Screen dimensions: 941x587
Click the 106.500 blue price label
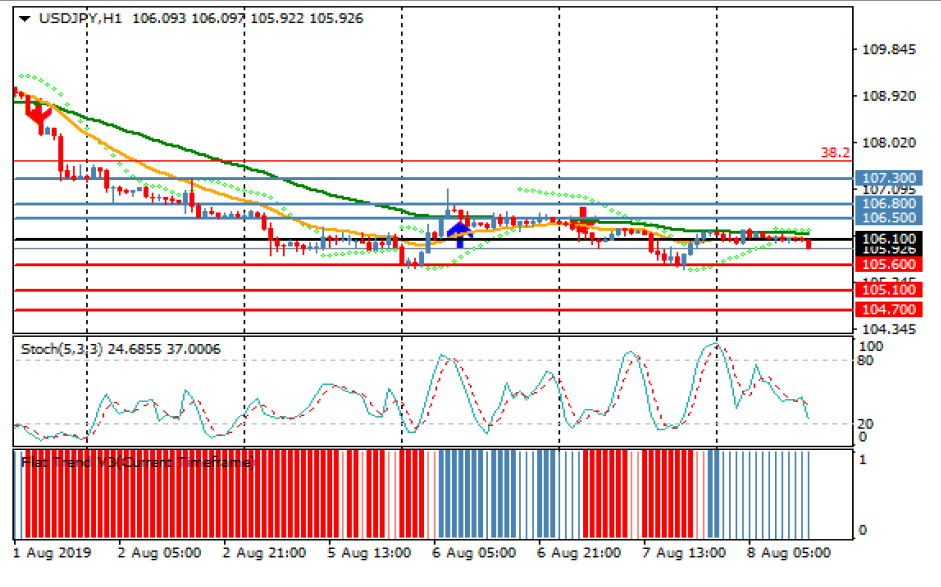tap(888, 218)
